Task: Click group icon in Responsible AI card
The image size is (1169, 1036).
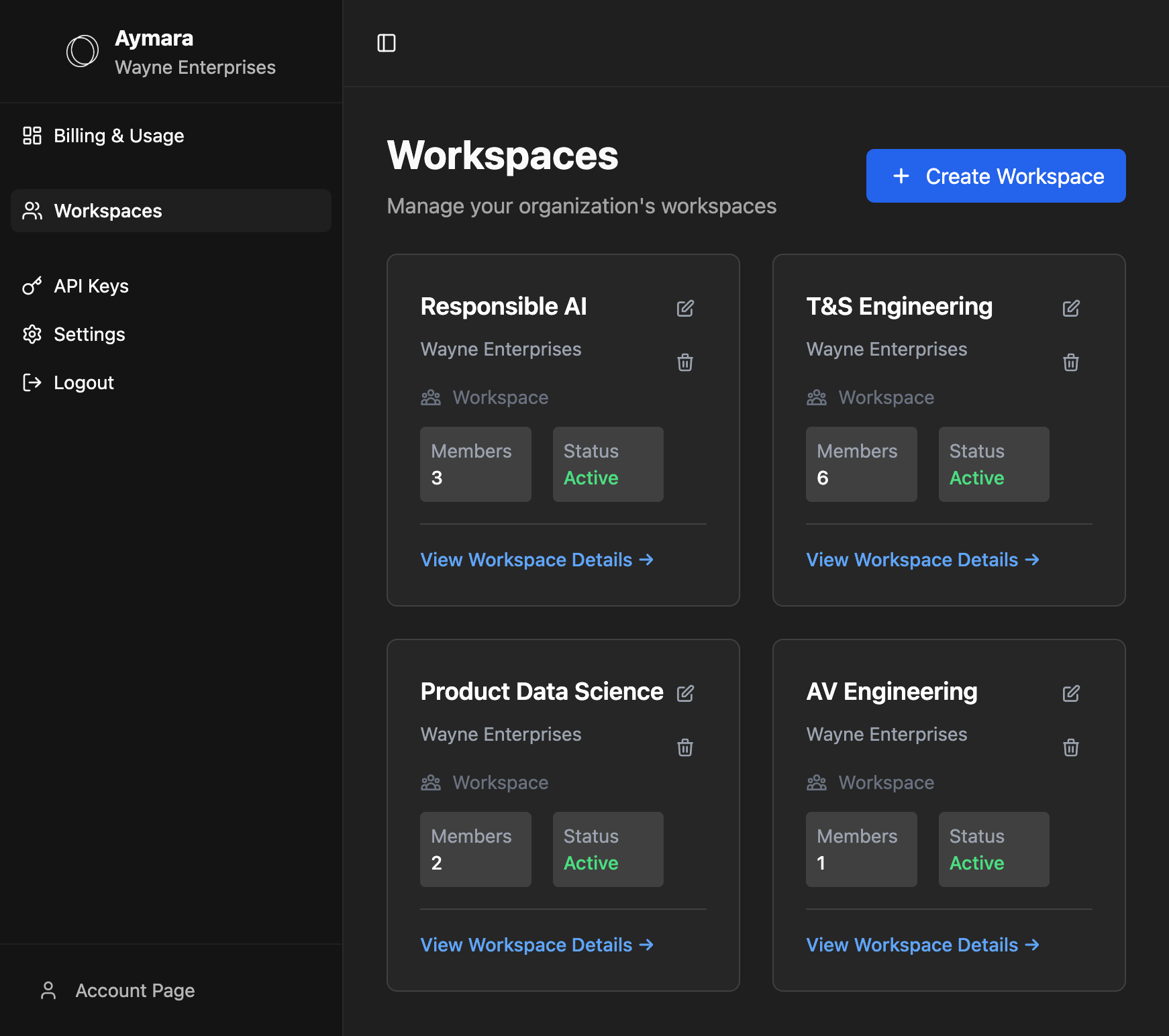Action: (x=431, y=398)
